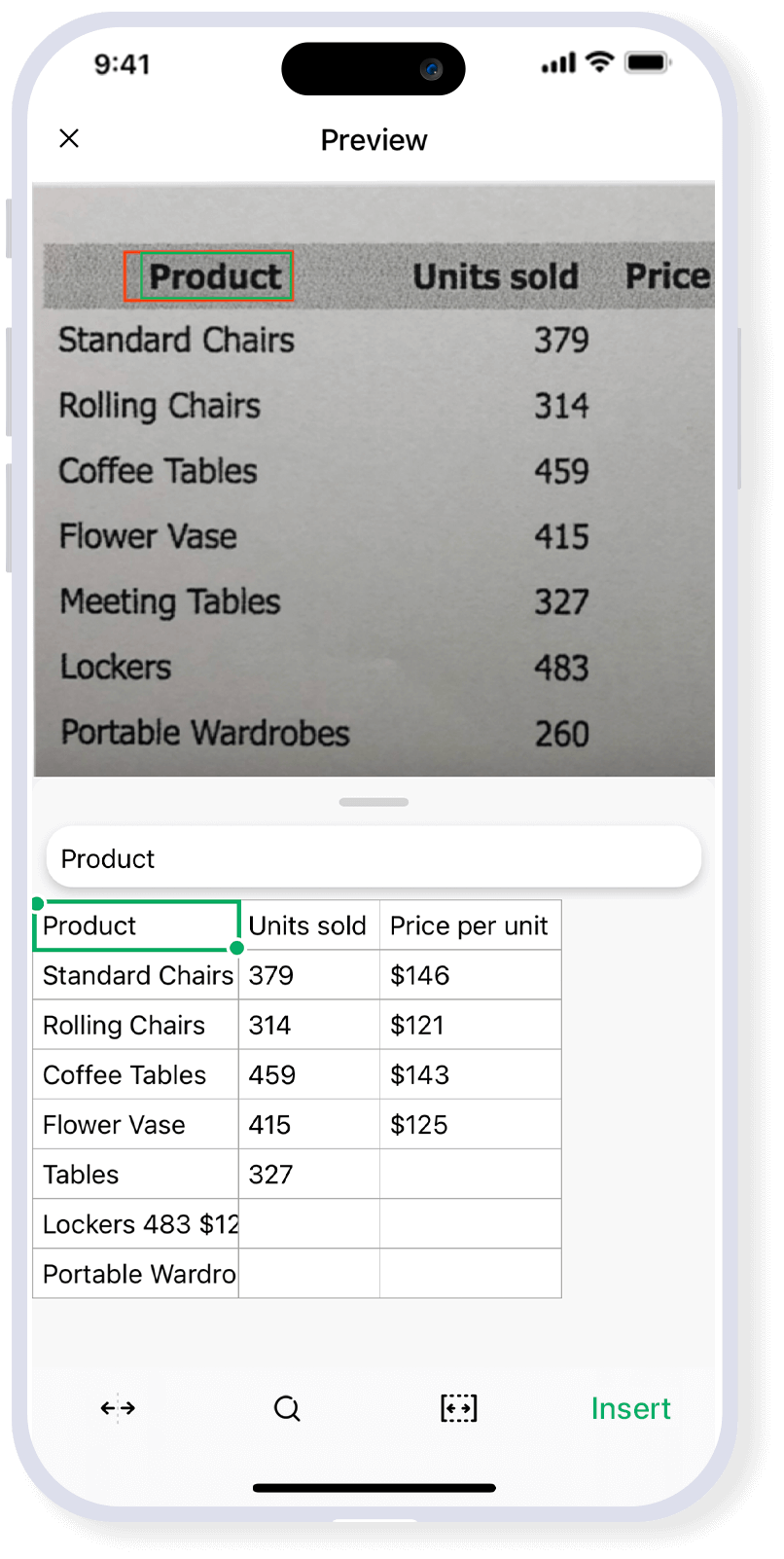Image resolution: width=784 pixels, height=1559 pixels.
Task: Tap the highlighted Product word in photo
Action: pyautogui.click(x=215, y=276)
